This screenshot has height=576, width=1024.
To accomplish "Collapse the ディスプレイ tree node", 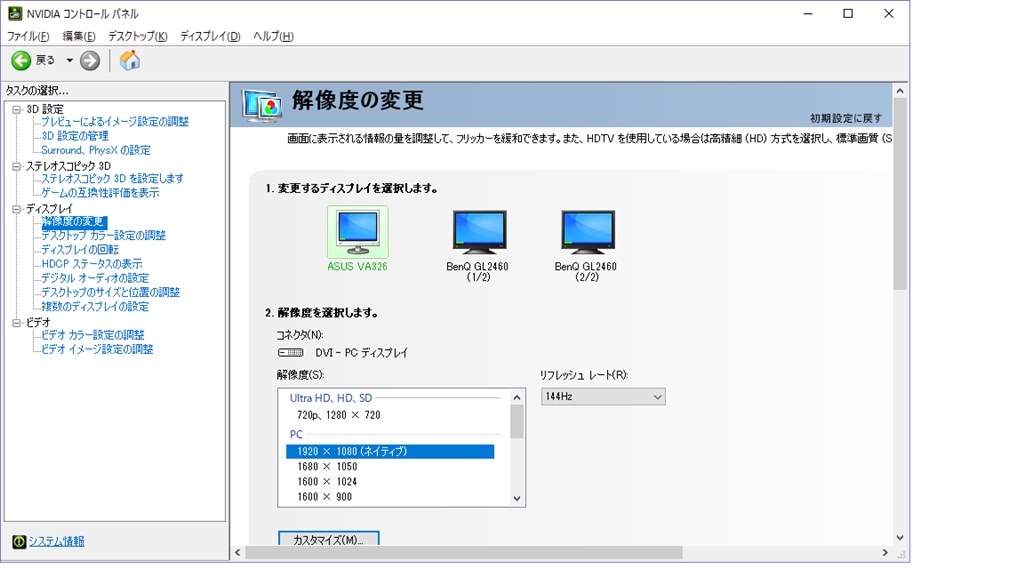I will (17, 209).
